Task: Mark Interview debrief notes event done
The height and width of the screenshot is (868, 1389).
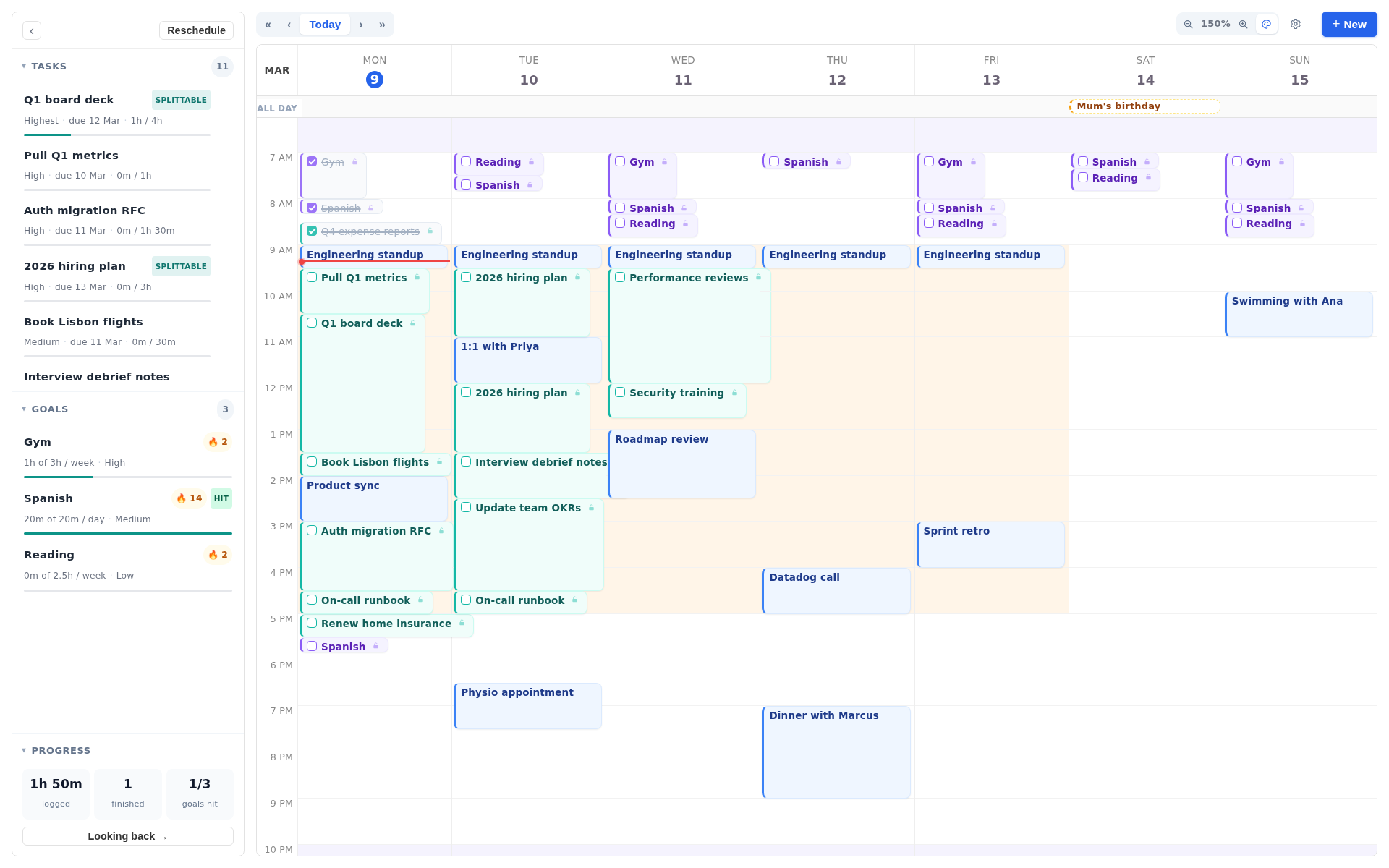Action: pyautogui.click(x=466, y=461)
